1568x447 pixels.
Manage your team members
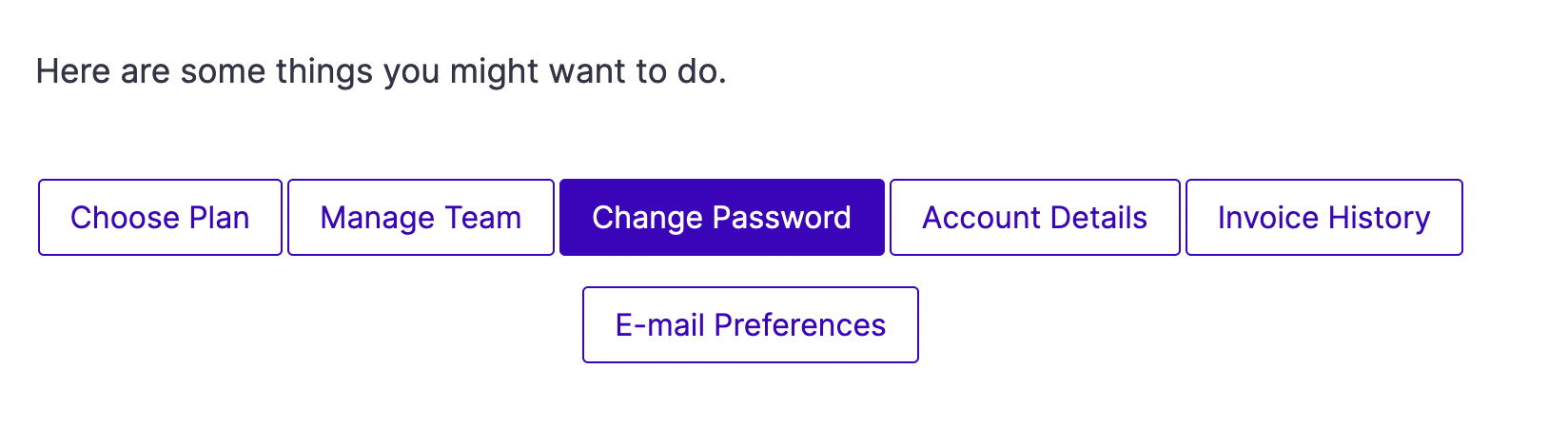pos(421,218)
